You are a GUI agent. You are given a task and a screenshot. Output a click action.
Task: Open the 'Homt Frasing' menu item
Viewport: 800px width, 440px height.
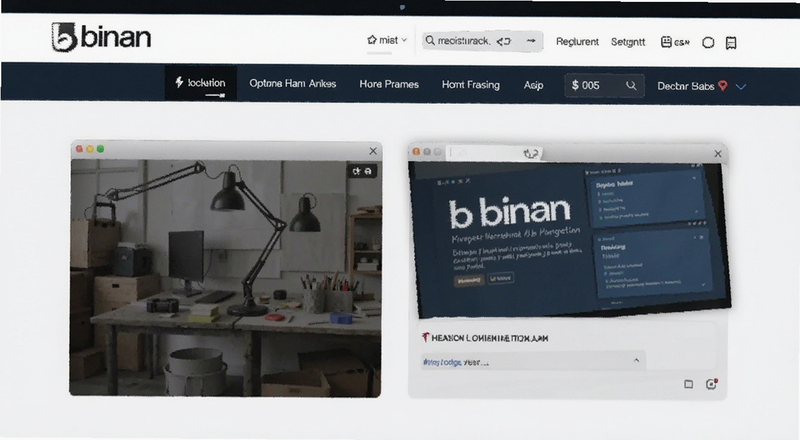pyautogui.click(x=470, y=85)
